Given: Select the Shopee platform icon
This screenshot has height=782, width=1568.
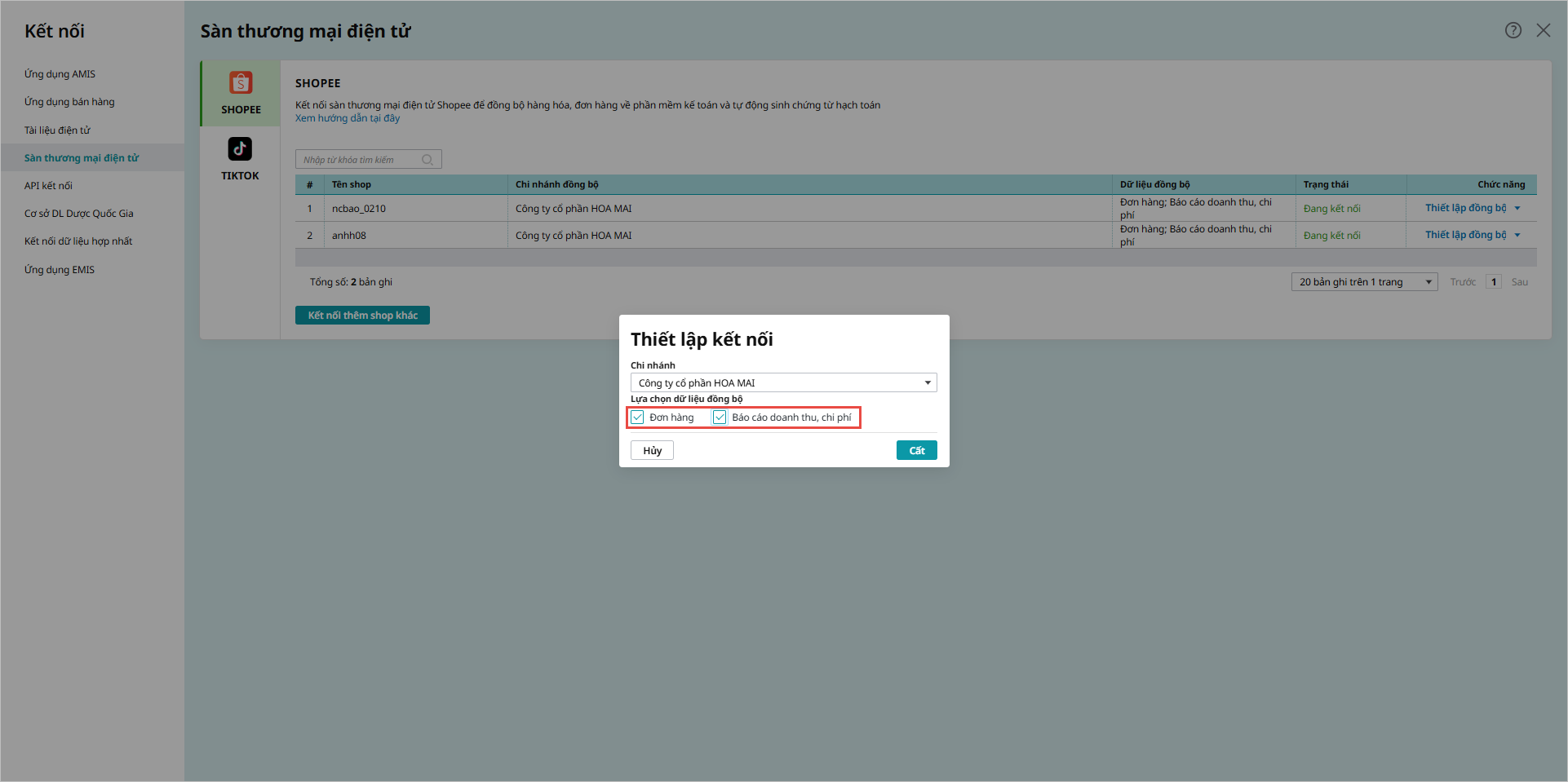Looking at the screenshot, I should point(241,83).
